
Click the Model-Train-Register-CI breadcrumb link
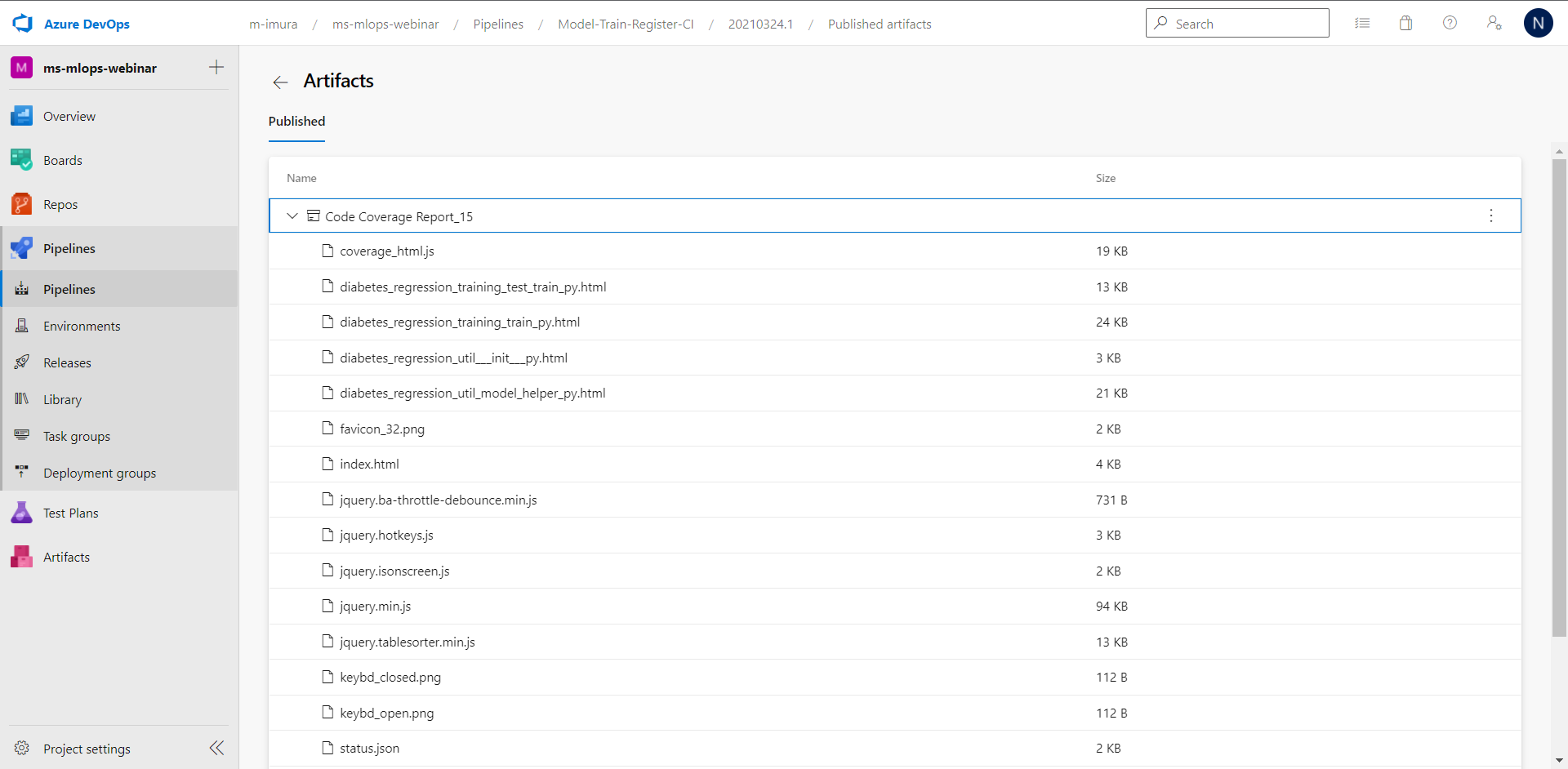[x=626, y=24]
